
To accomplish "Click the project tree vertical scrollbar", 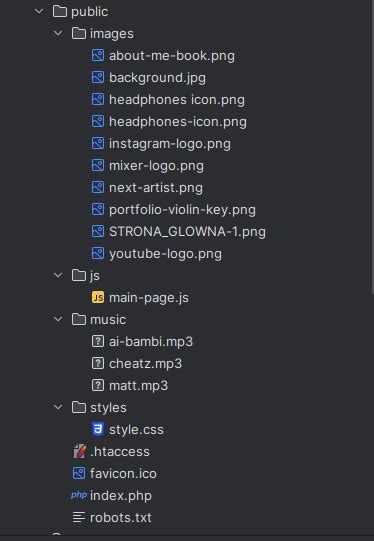I will point(372,147).
